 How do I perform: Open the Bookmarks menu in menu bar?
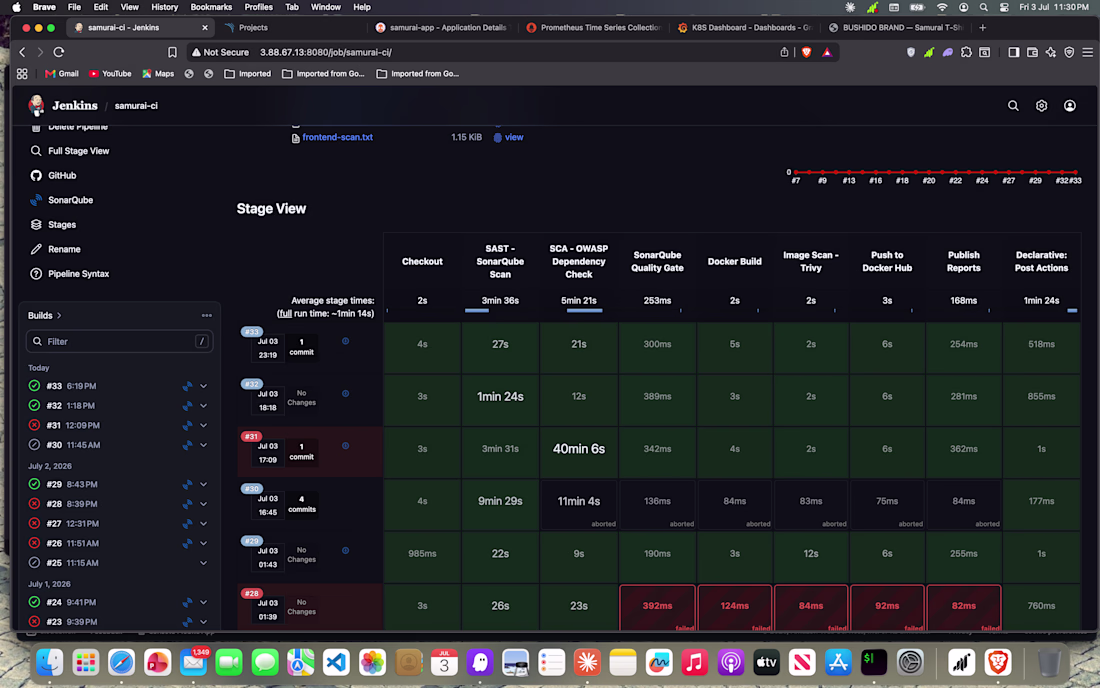tap(211, 7)
